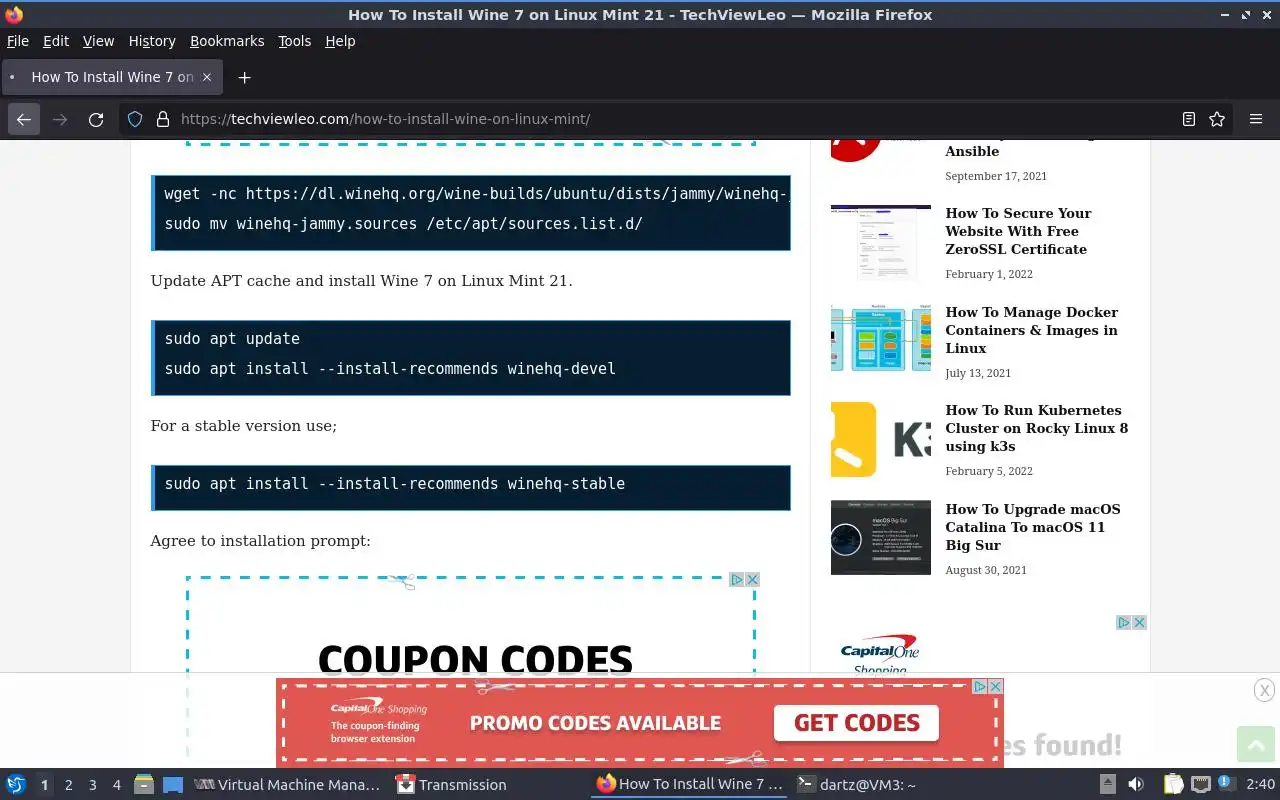This screenshot has height=800, width=1280.
Task: Open AdChoices info on bottom banner
Action: pos(980,686)
